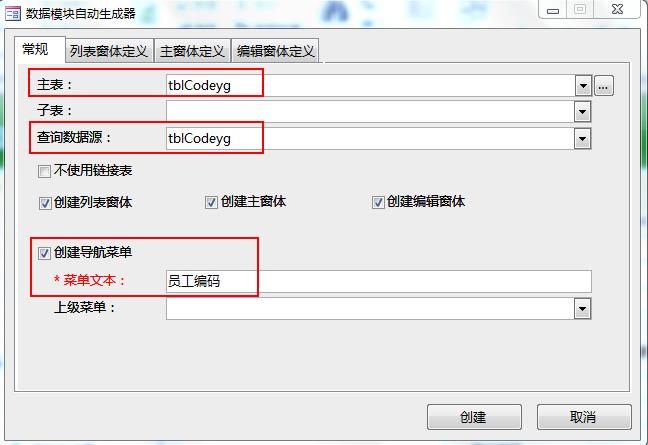
Task: Click the disabled maximize window button
Action: 580,10
